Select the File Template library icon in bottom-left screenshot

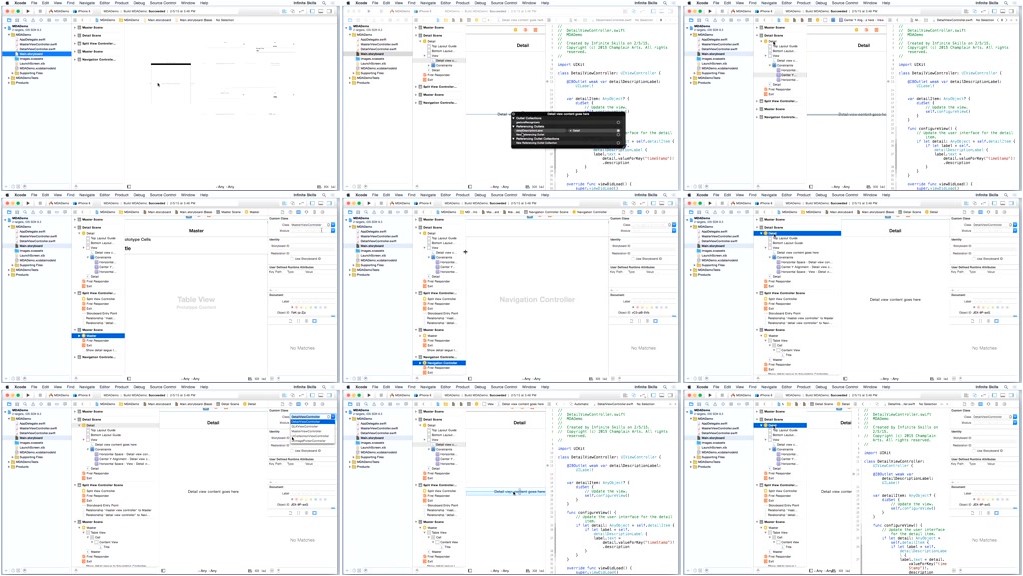(290, 513)
